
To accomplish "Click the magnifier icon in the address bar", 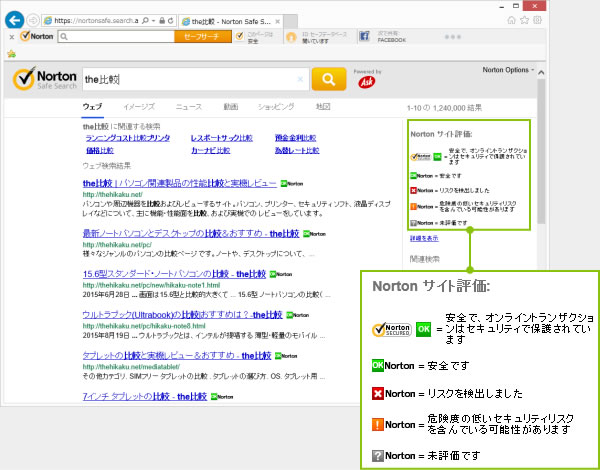I will pos(145,21).
